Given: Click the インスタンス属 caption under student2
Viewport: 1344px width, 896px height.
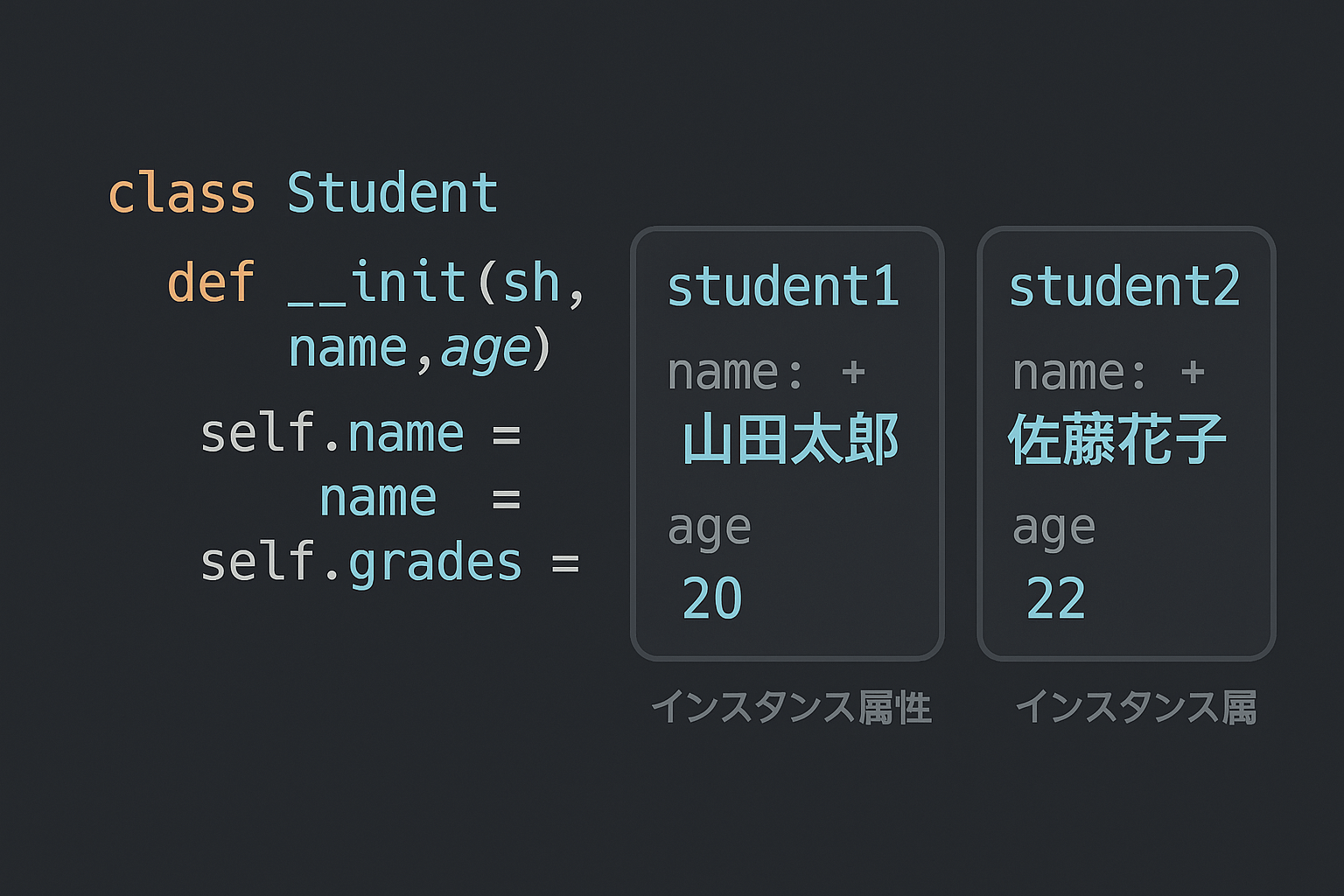Looking at the screenshot, I should pyautogui.click(x=1136, y=707).
